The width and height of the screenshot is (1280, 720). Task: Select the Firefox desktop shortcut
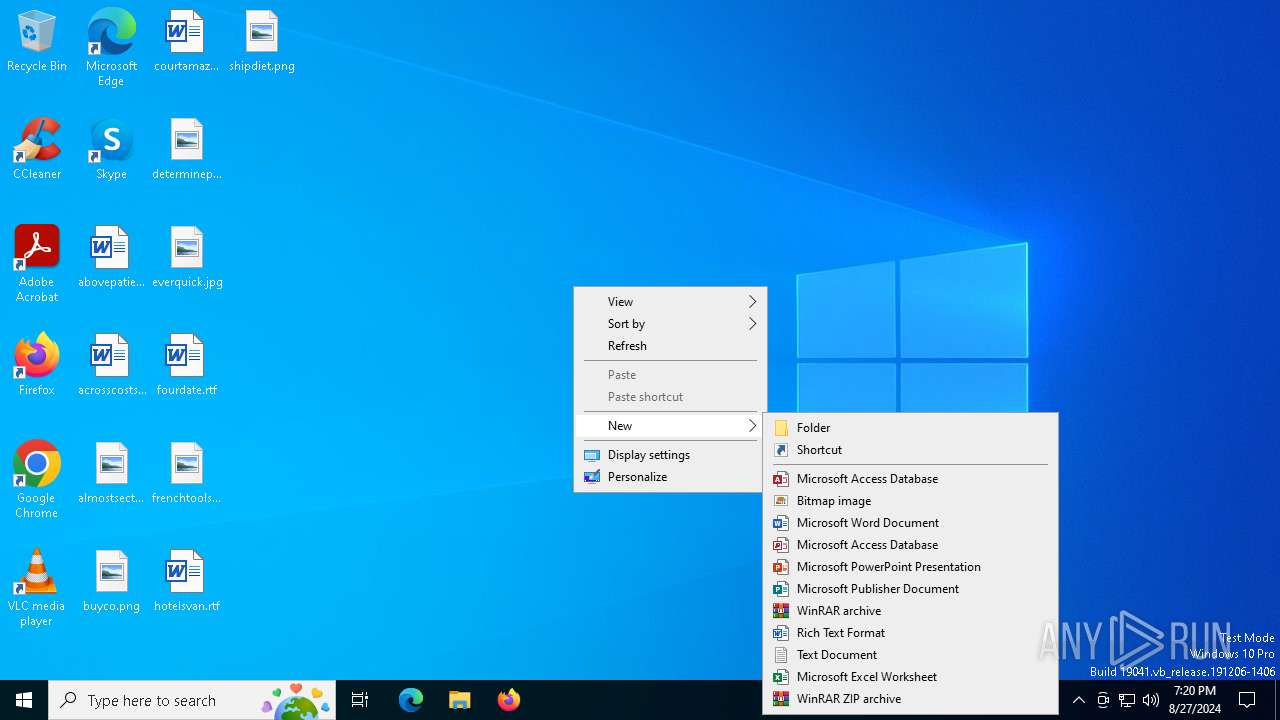coord(37,366)
